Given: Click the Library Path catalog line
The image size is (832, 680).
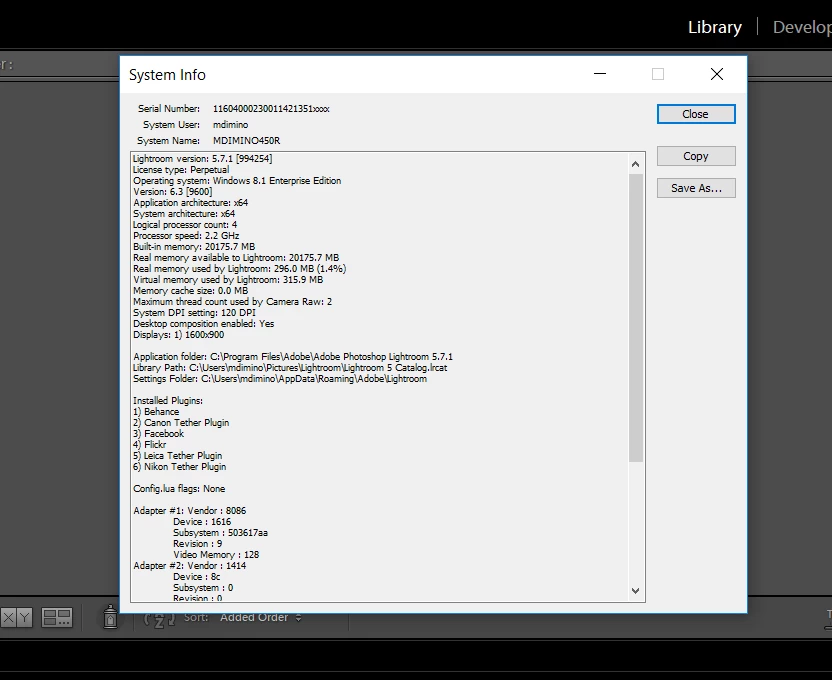Looking at the screenshot, I should coord(290,368).
